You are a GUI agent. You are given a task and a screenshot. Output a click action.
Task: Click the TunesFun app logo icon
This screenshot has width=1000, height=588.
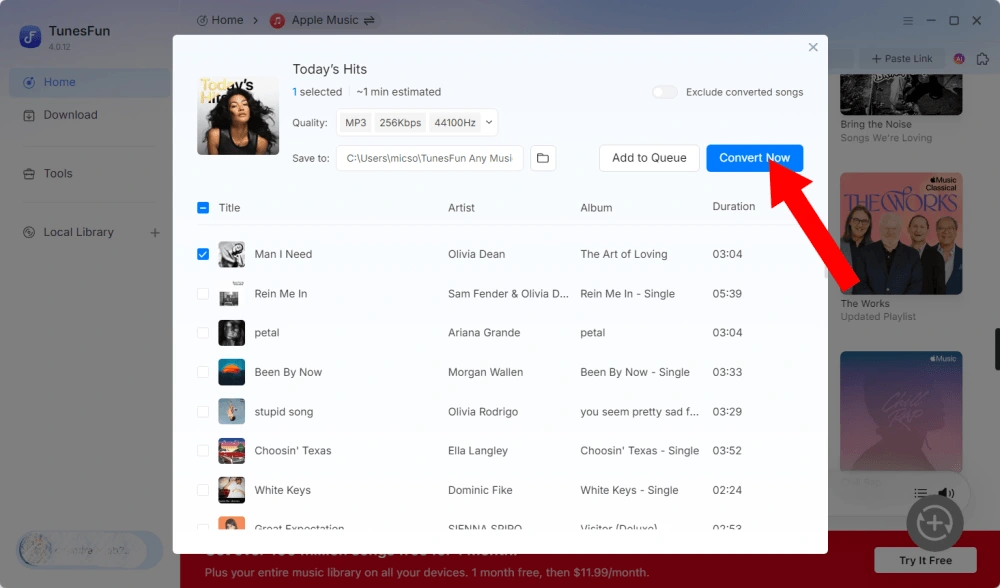(30, 36)
